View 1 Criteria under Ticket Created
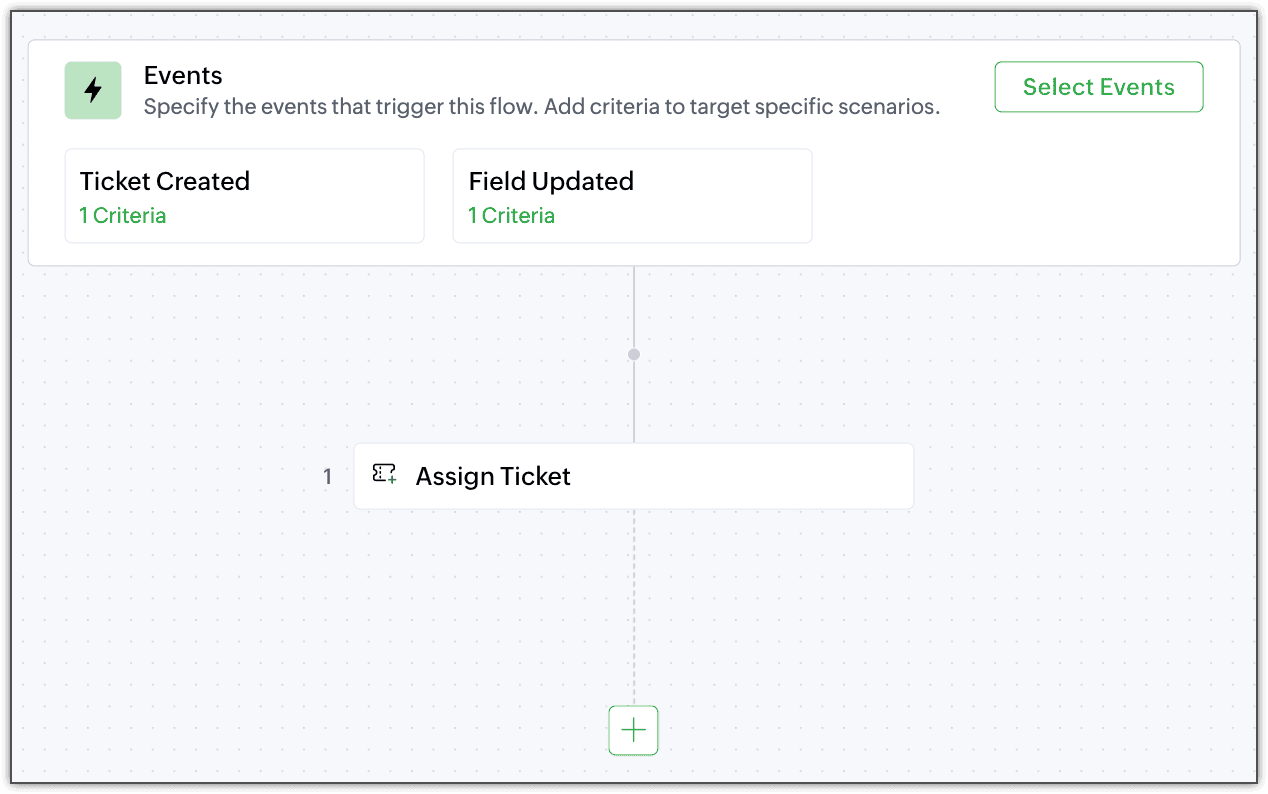 tap(122, 216)
